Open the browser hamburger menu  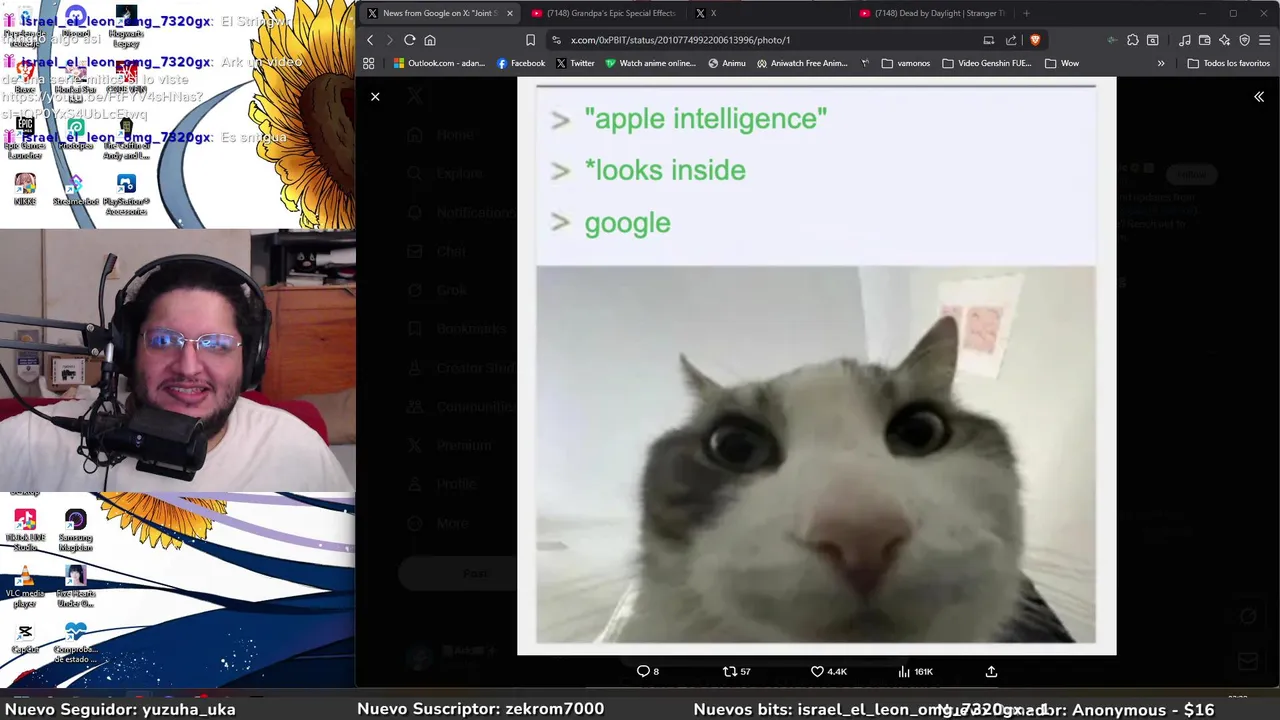pos(1265,40)
